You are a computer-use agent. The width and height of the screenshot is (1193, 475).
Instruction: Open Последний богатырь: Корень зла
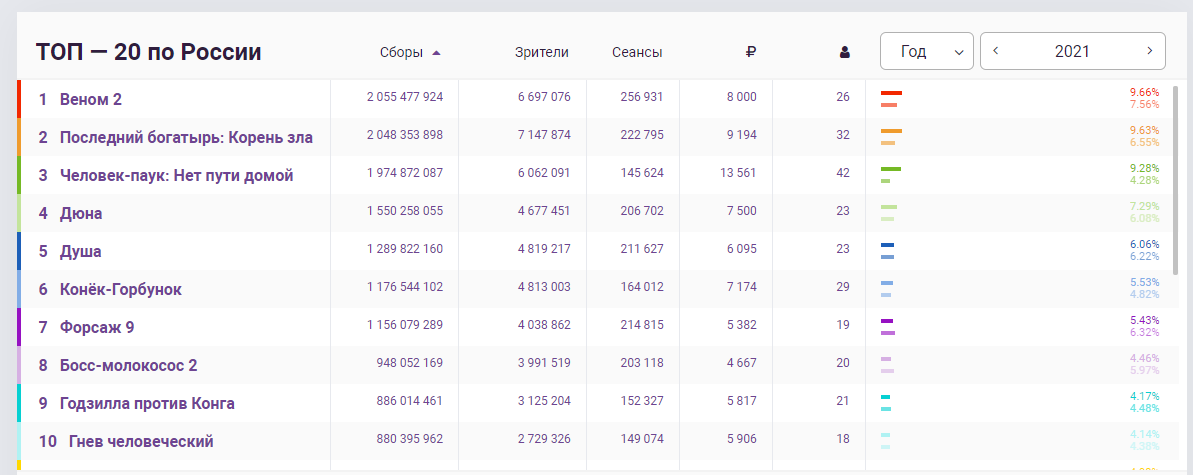(x=186, y=137)
